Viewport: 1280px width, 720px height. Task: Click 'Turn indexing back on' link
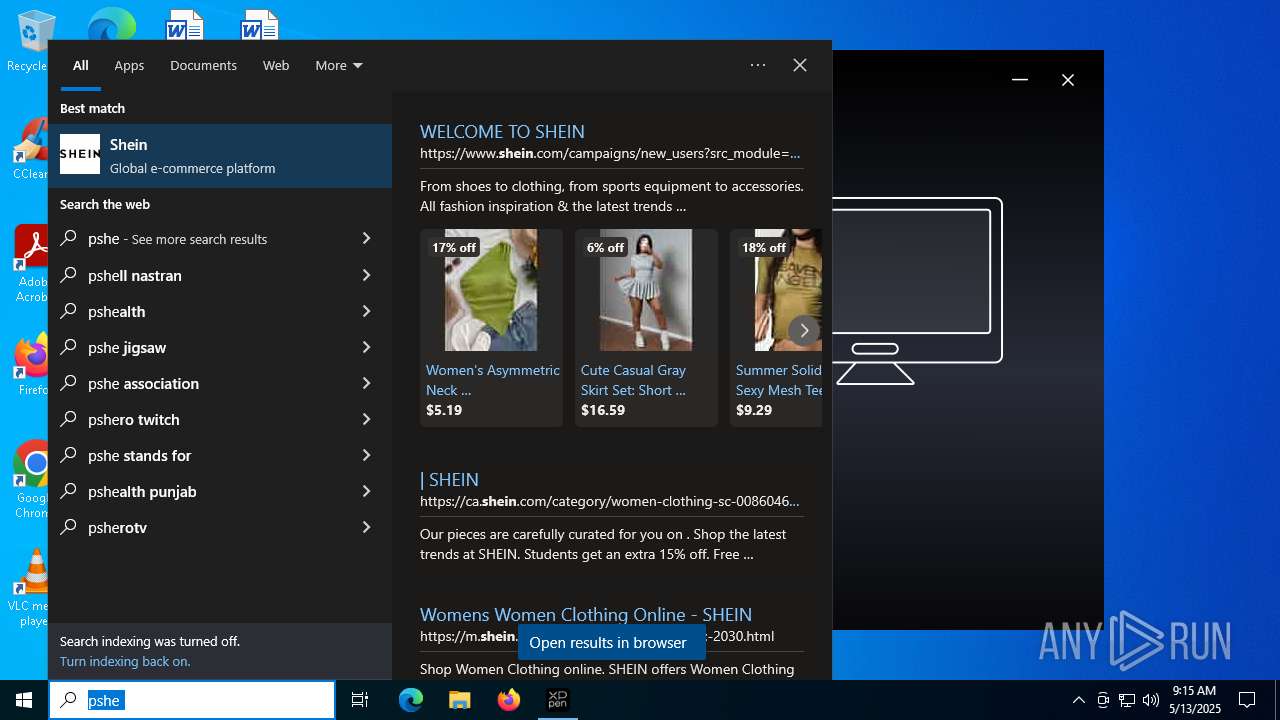coord(125,661)
